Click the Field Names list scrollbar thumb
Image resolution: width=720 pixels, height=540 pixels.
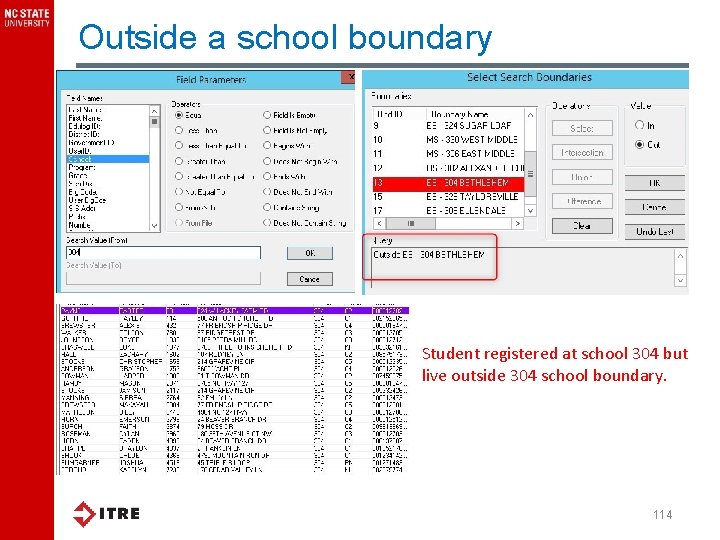(x=154, y=122)
